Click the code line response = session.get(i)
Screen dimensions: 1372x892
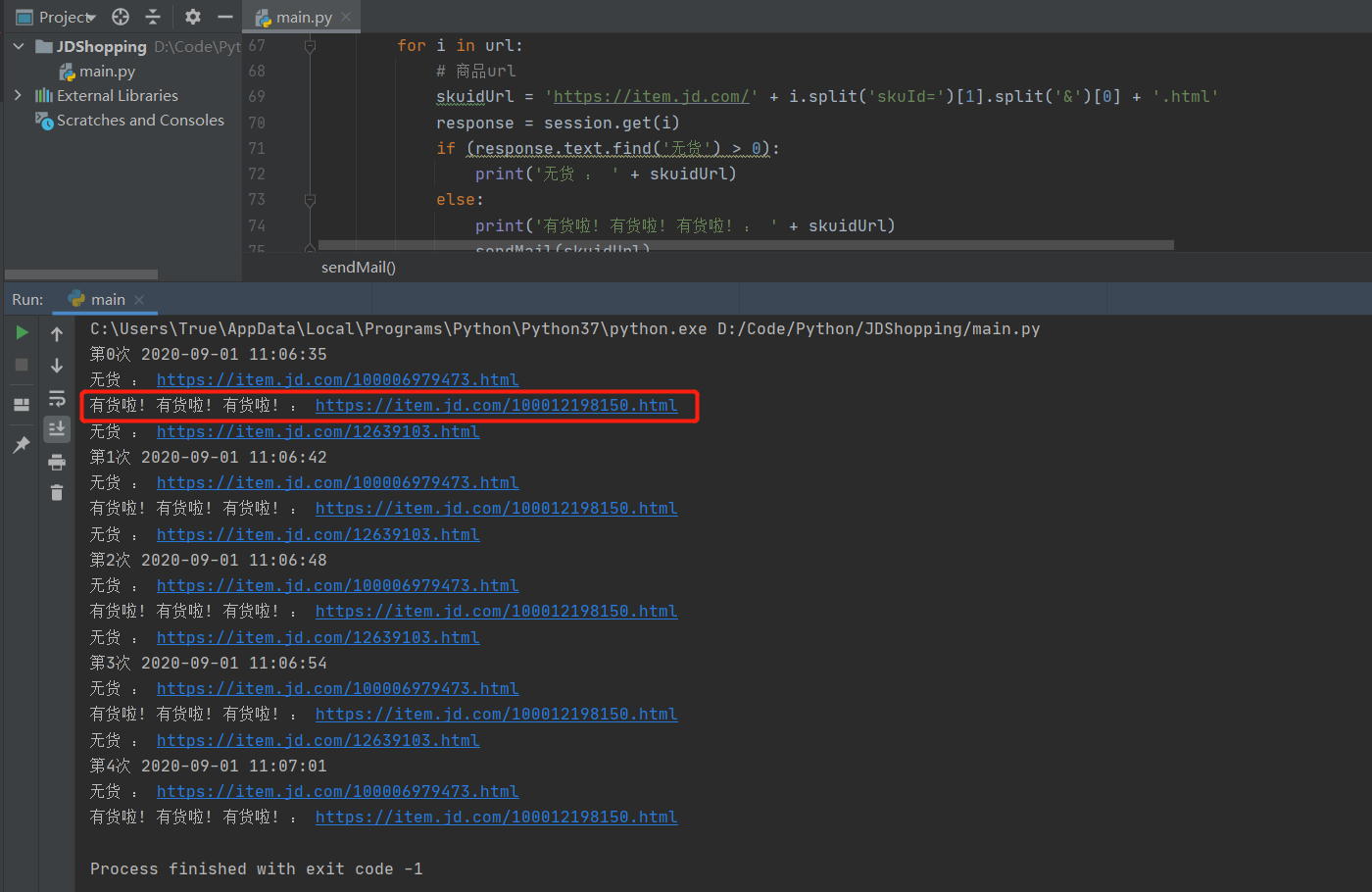(x=558, y=123)
